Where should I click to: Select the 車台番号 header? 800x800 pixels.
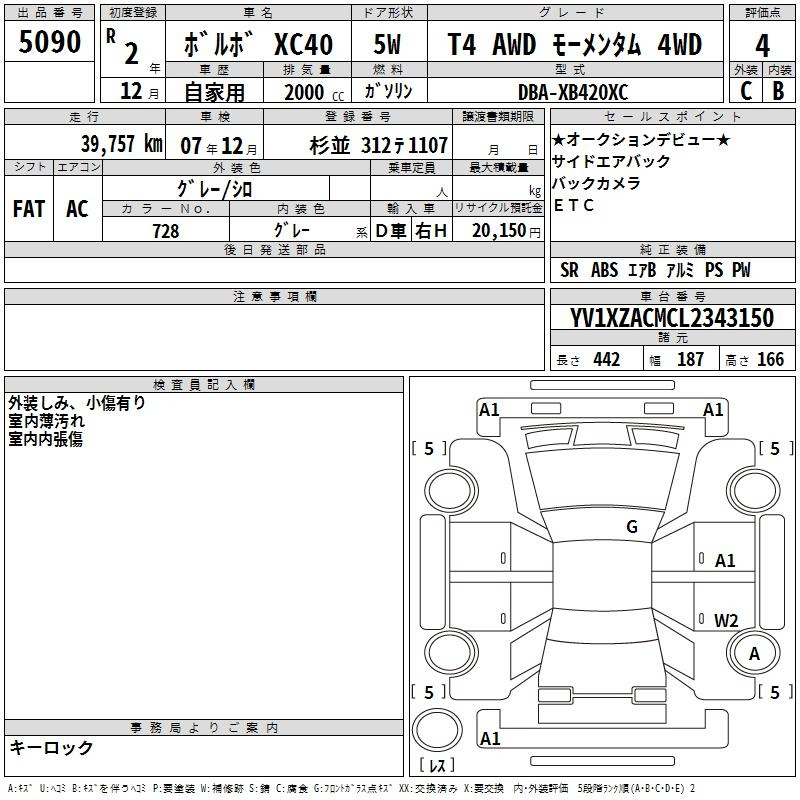(x=673, y=296)
